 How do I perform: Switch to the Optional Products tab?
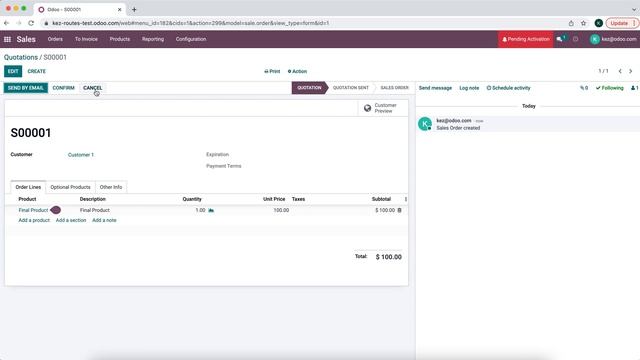coord(70,187)
